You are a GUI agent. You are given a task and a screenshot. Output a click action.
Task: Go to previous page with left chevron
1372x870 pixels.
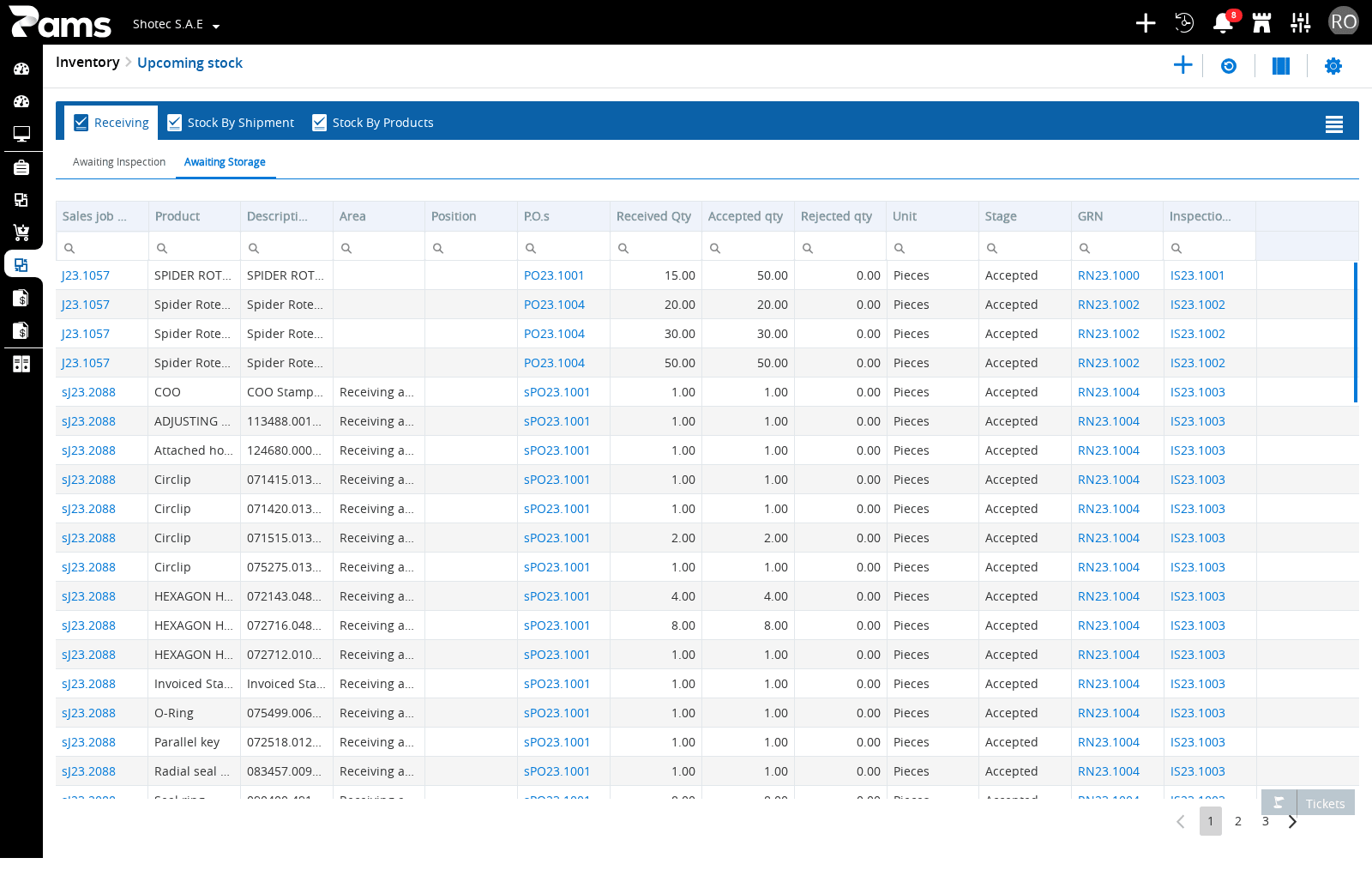point(1181,822)
